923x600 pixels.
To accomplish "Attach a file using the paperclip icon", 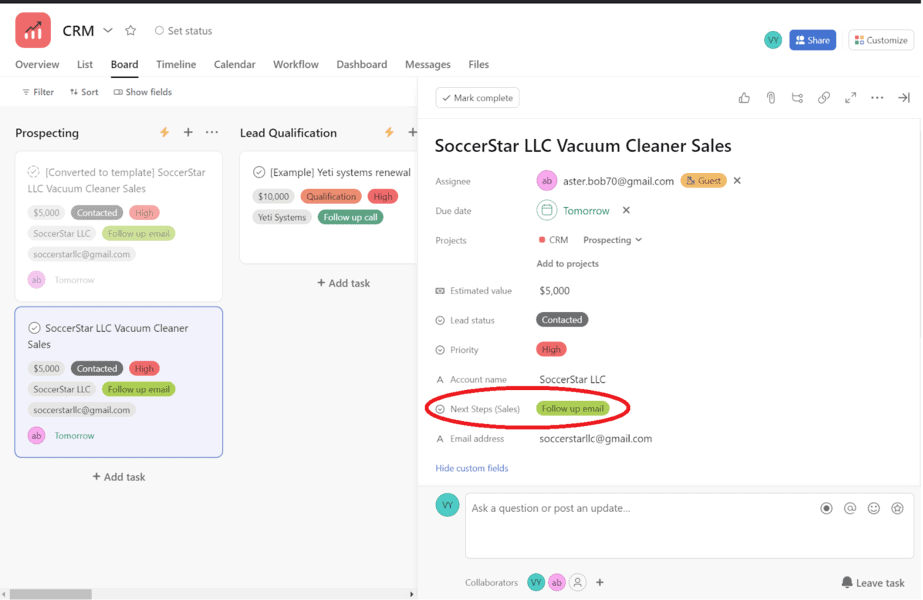I will [770, 97].
